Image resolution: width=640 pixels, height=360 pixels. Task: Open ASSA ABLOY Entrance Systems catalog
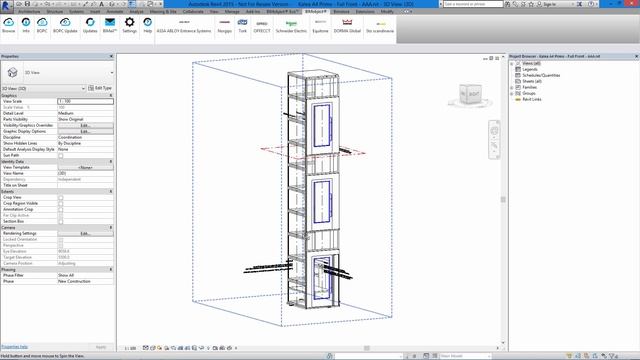184,26
